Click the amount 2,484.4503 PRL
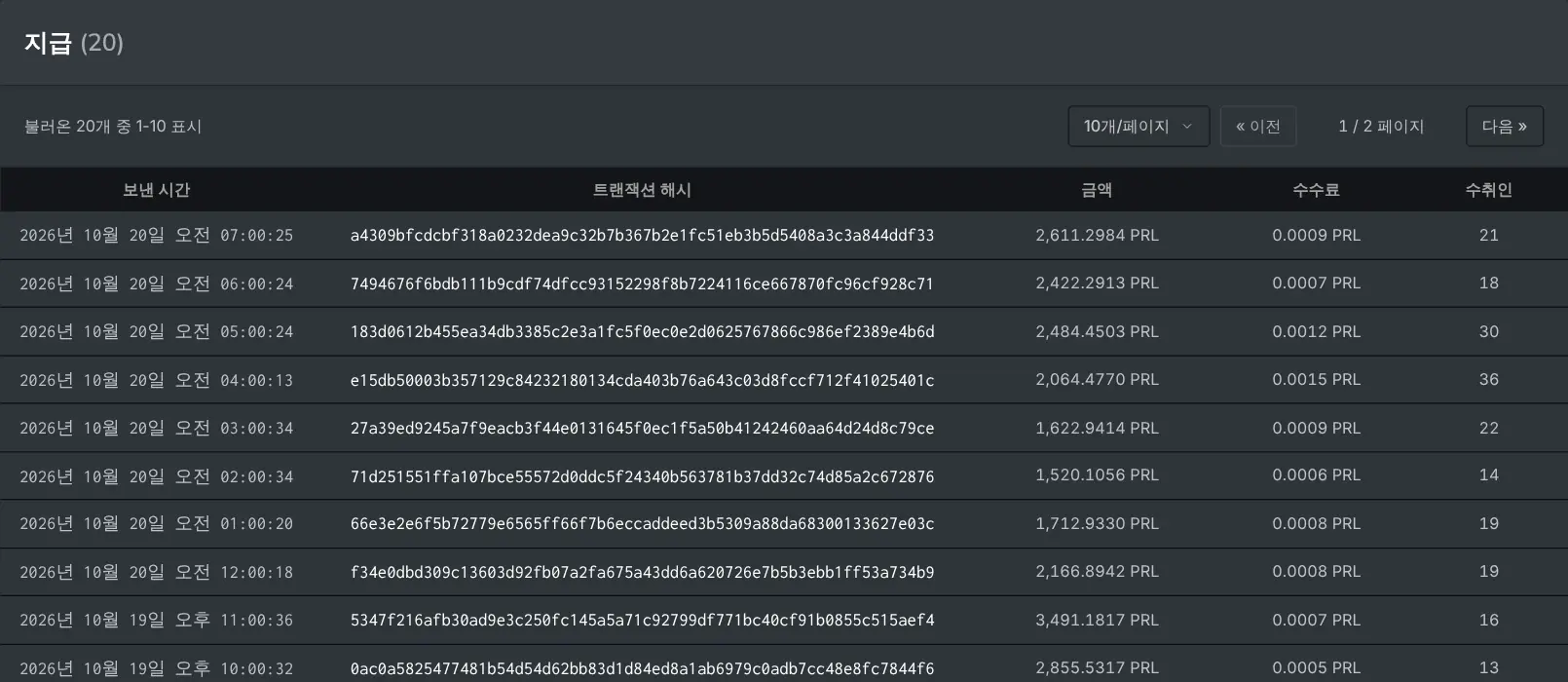1568x682 pixels. 1097,331
